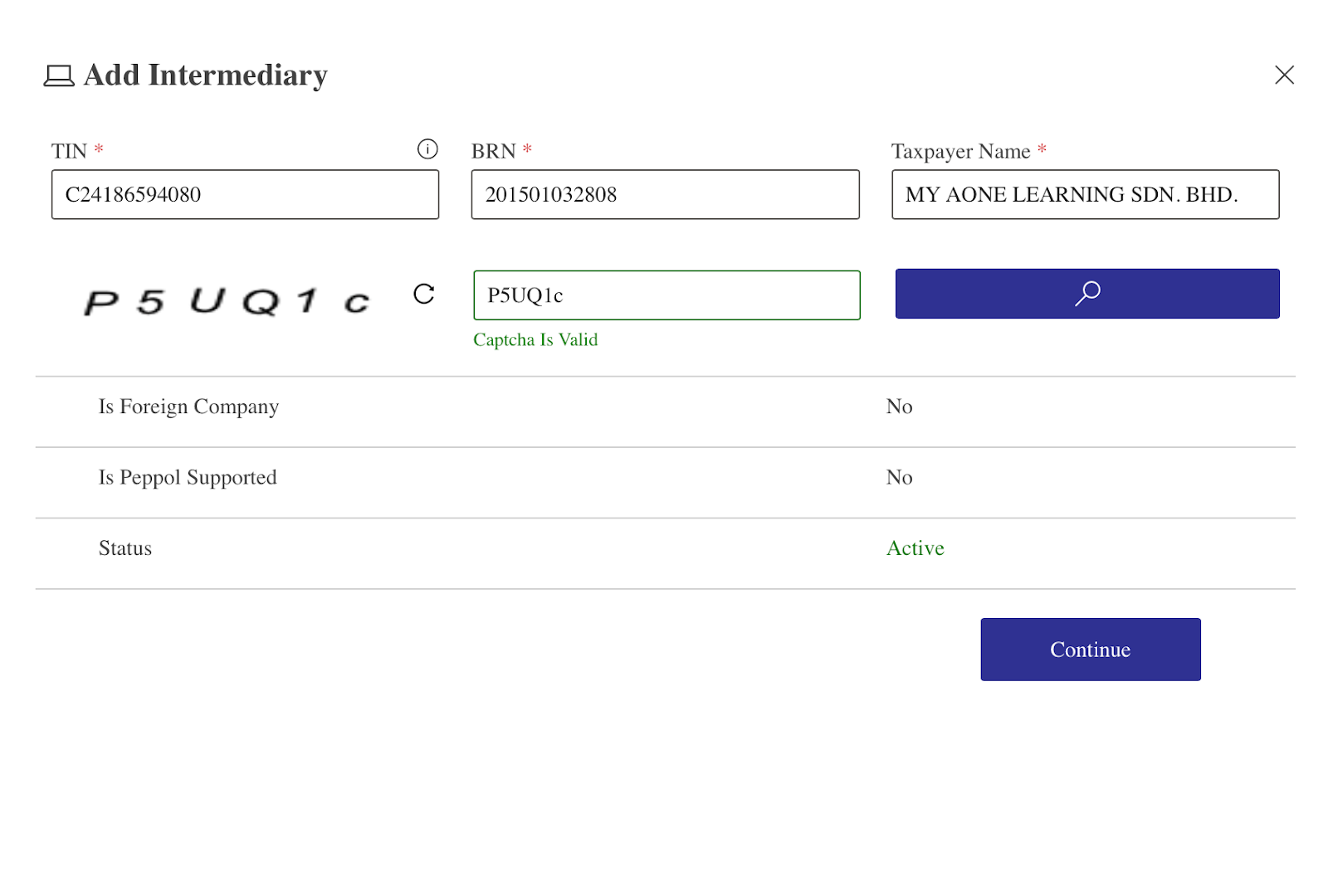This screenshot has width=1328, height=896.
Task: Click the 'Status' row label
Action: point(125,548)
